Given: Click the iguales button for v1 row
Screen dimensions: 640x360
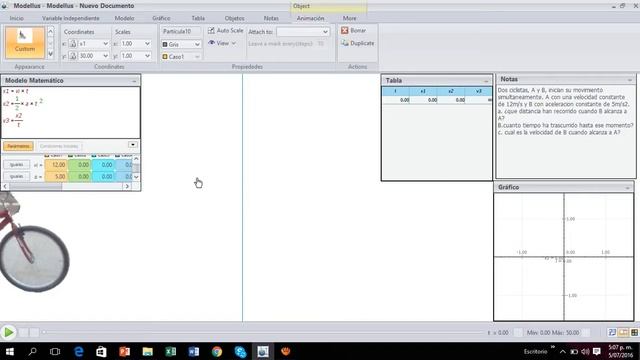Looking at the screenshot, I should (x=16, y=164).
